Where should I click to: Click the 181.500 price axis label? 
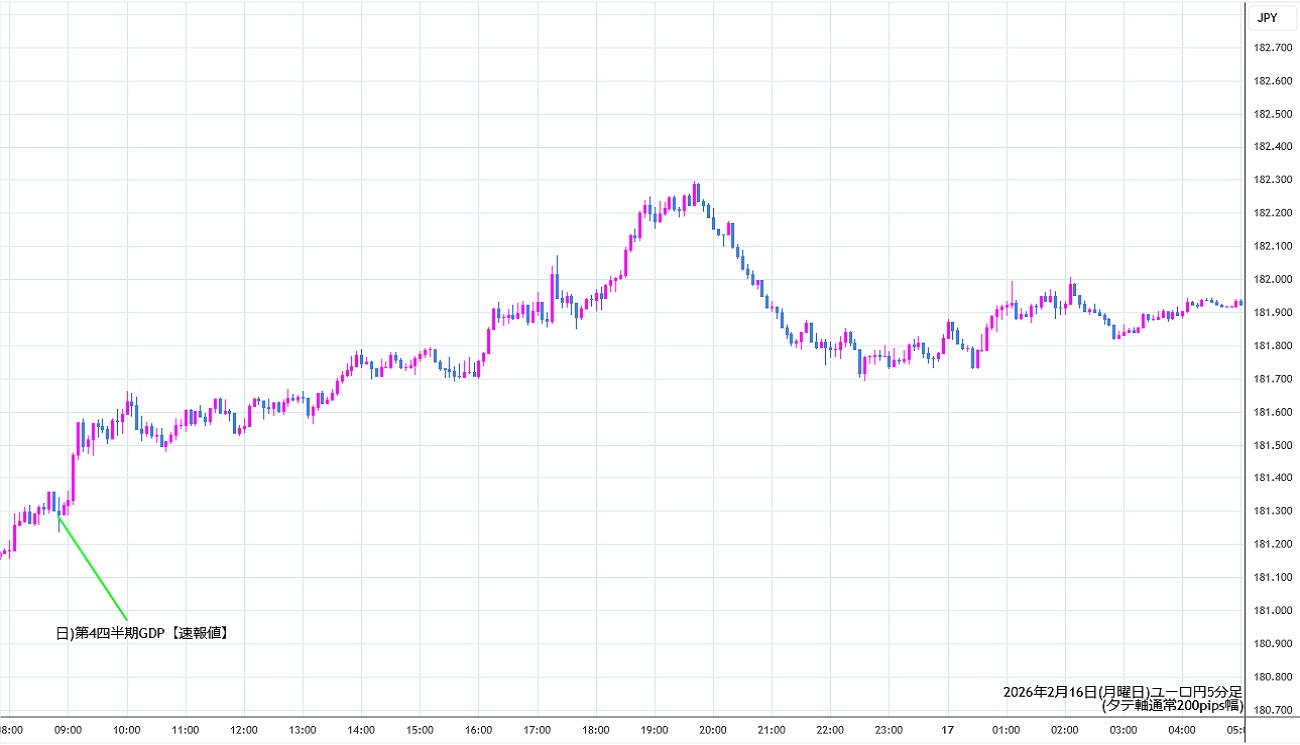[x=1273, y=445]
